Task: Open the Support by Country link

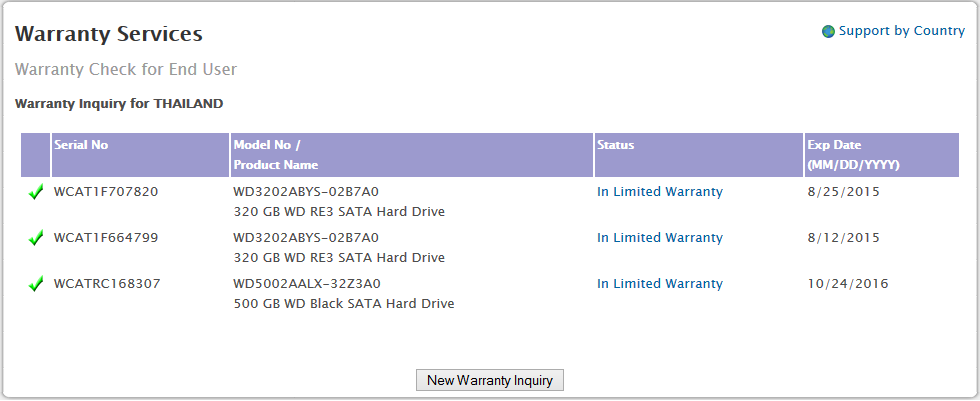Action: (x=901, y=31)
